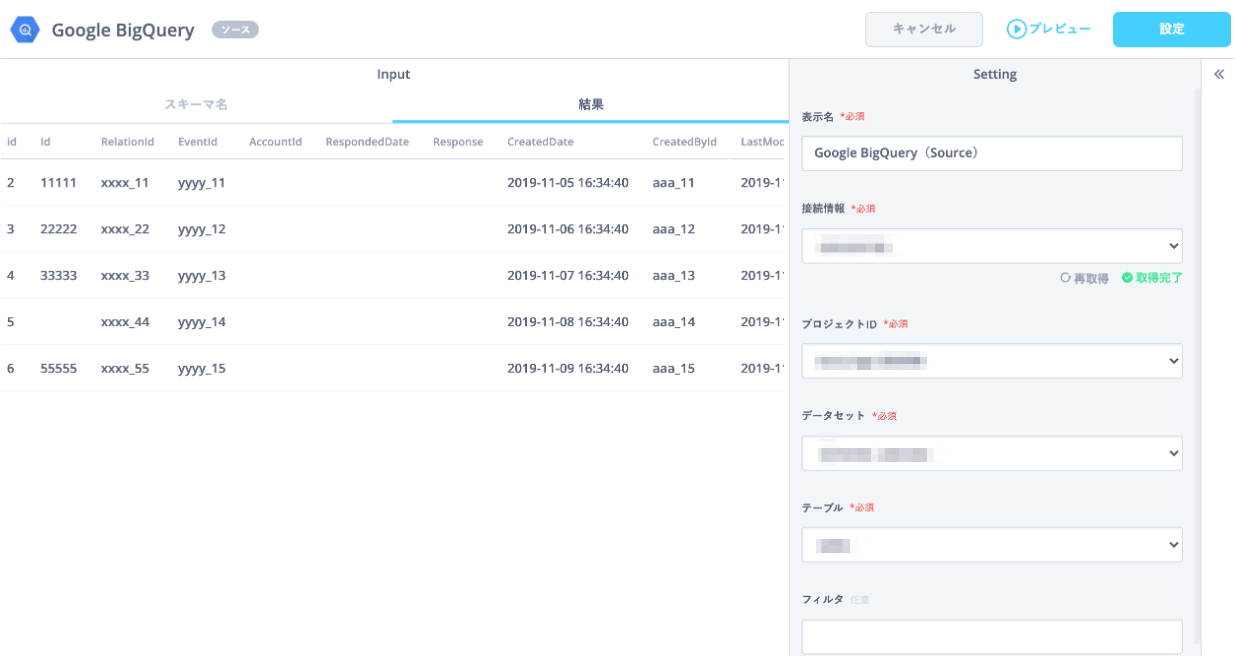Click the Response column header
This screenshot has width=1236, height=658.
[458, 142]
